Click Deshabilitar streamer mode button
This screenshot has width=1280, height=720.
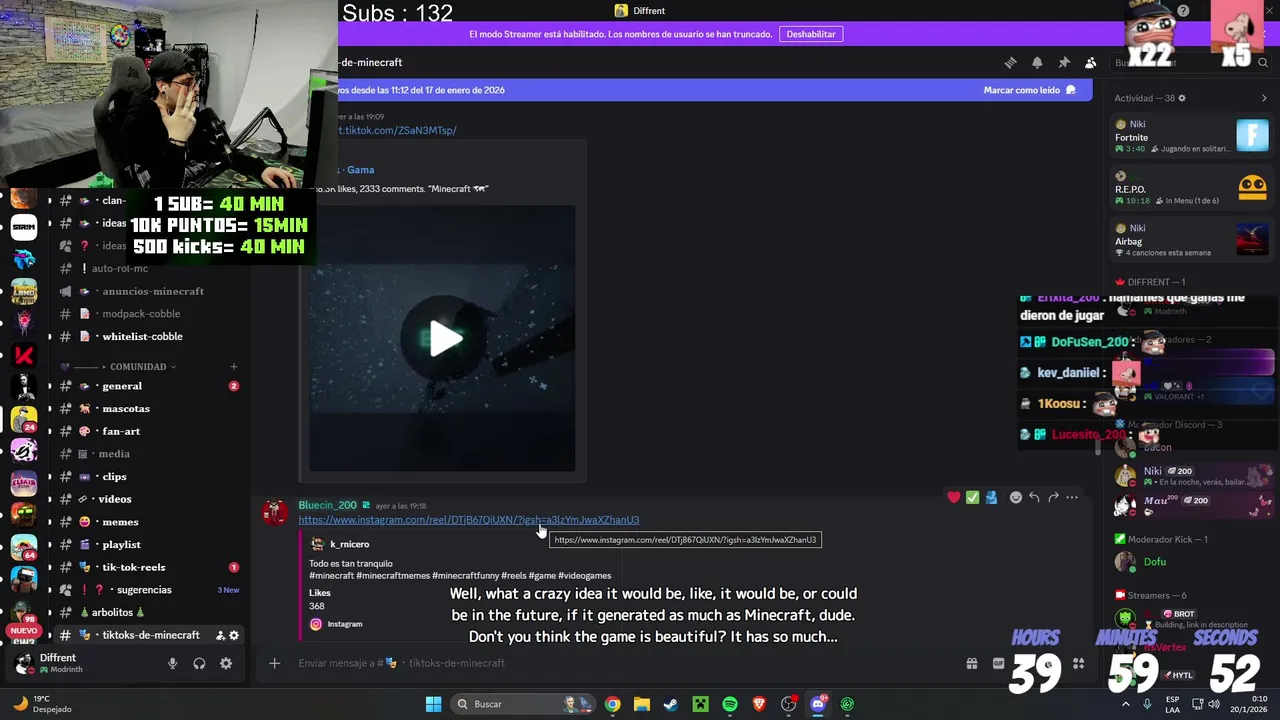click(x=811, y=34)
